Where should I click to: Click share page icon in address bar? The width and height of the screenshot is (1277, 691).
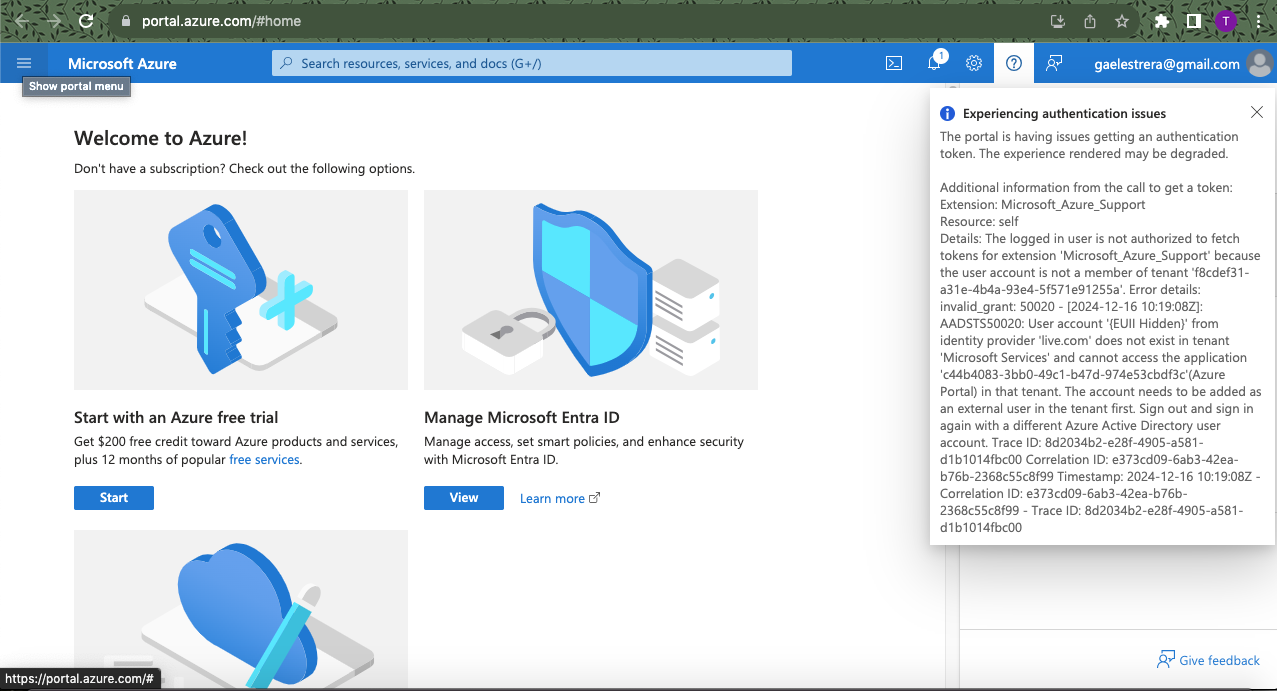(1090, 21)
